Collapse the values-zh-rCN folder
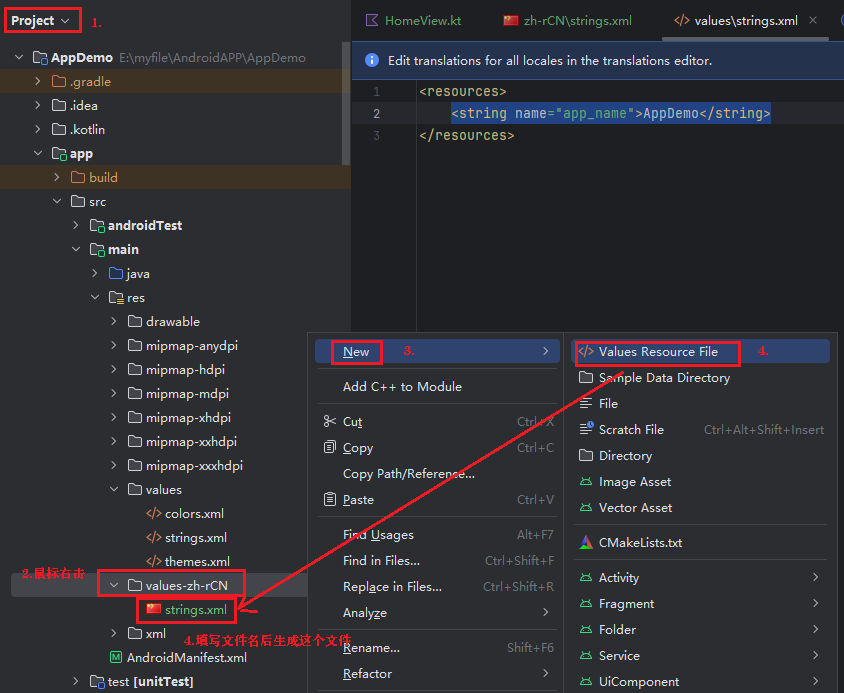Viewport: 844px width, 693px height. click(x=114, y=585)
